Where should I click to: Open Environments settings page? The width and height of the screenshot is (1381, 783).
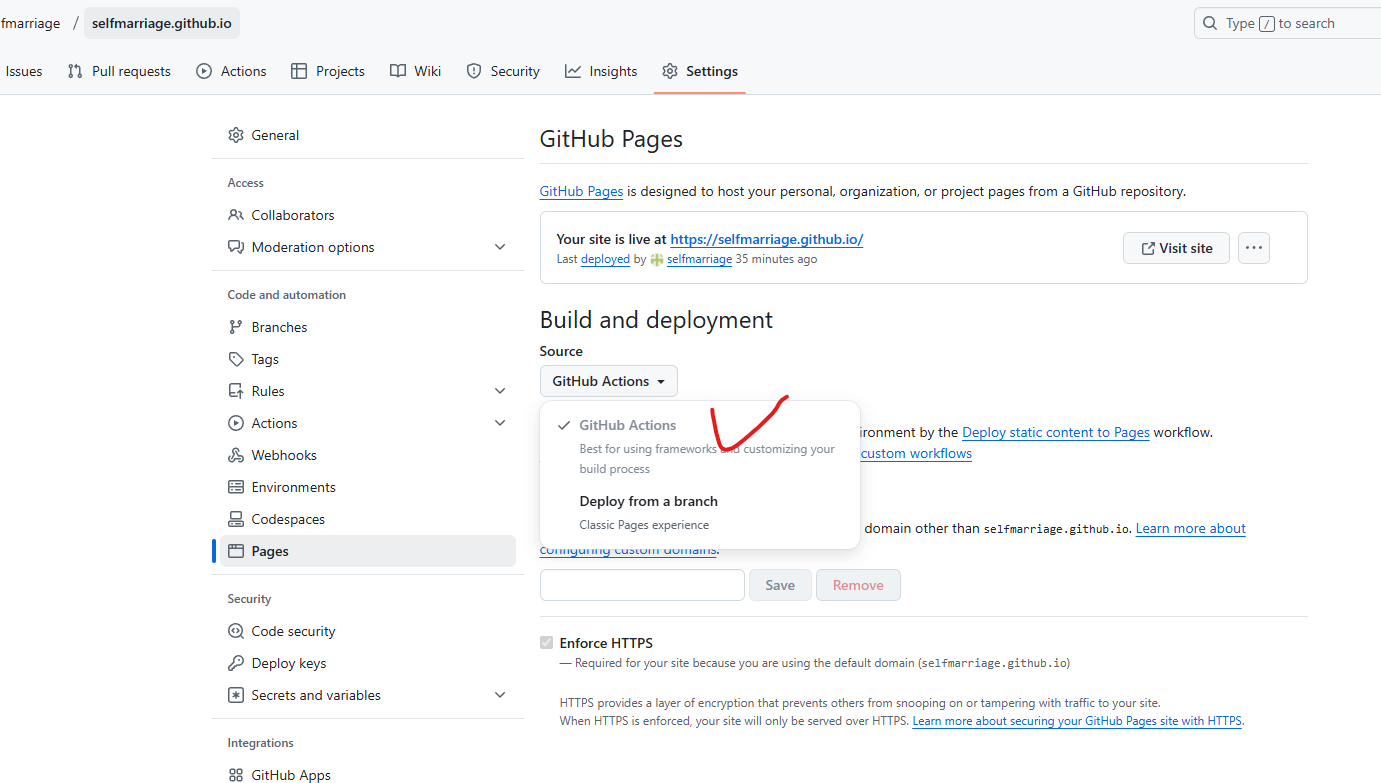(x=368, y=487)
